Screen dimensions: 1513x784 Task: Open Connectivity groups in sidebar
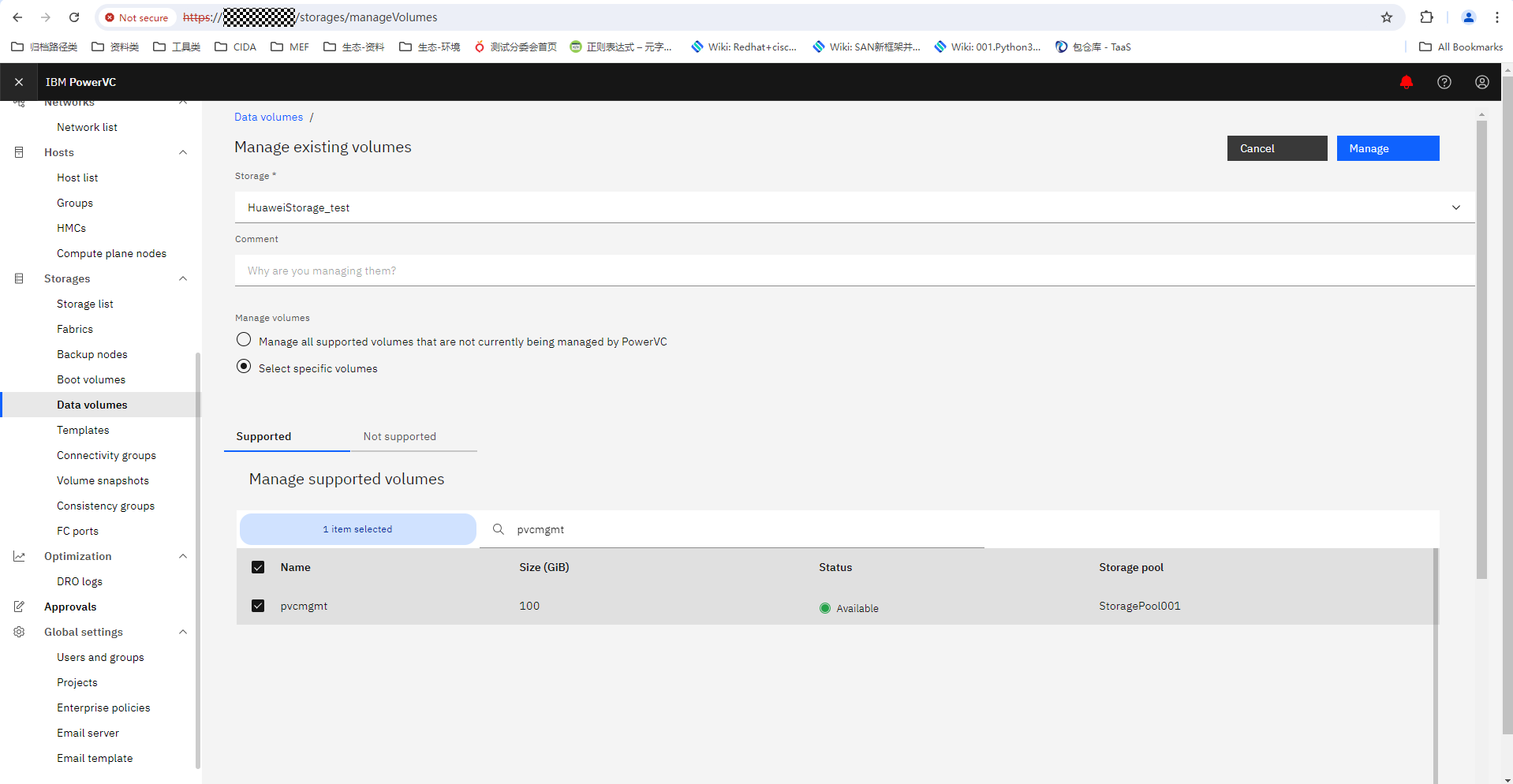click(106, 455)
